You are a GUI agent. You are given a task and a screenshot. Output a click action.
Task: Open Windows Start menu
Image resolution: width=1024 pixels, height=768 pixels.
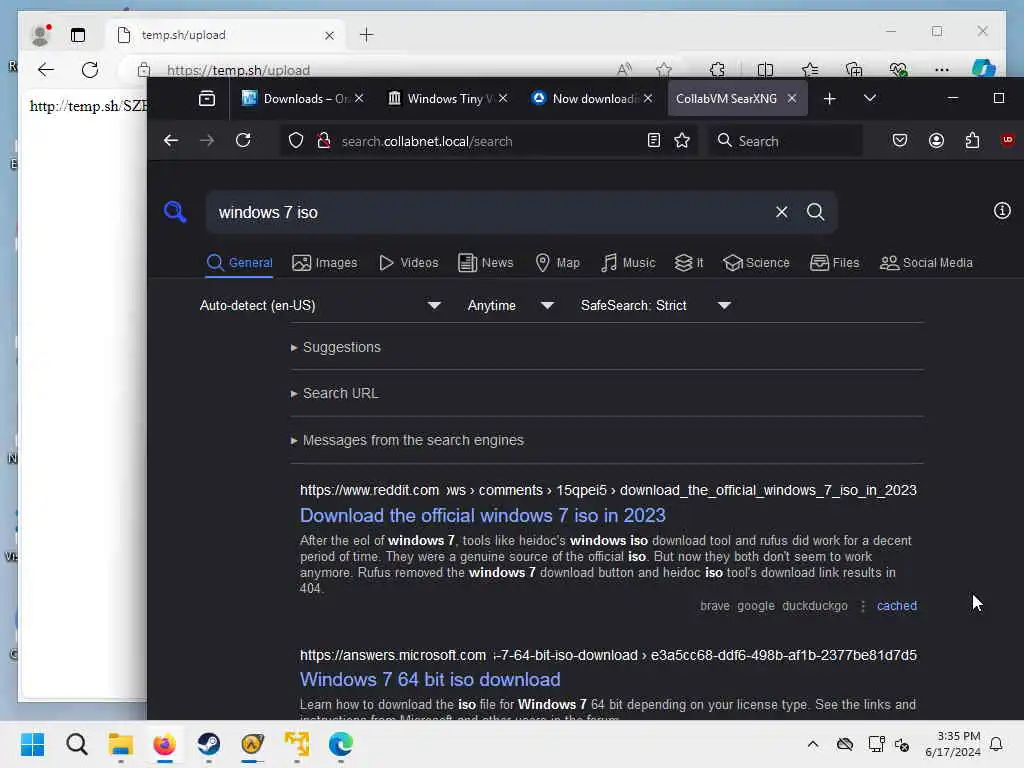pos(33,744)
